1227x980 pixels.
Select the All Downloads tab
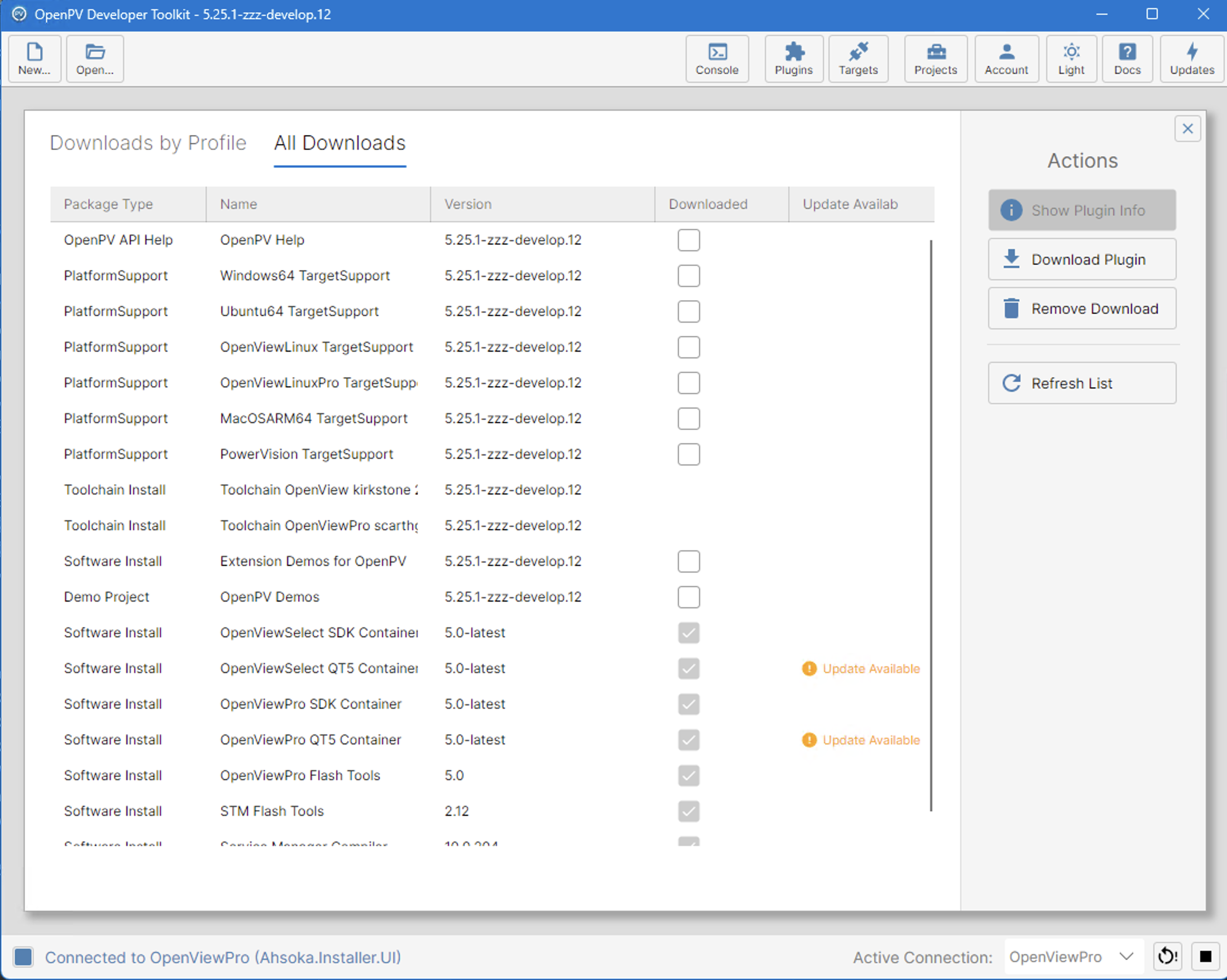click(340, 143)
